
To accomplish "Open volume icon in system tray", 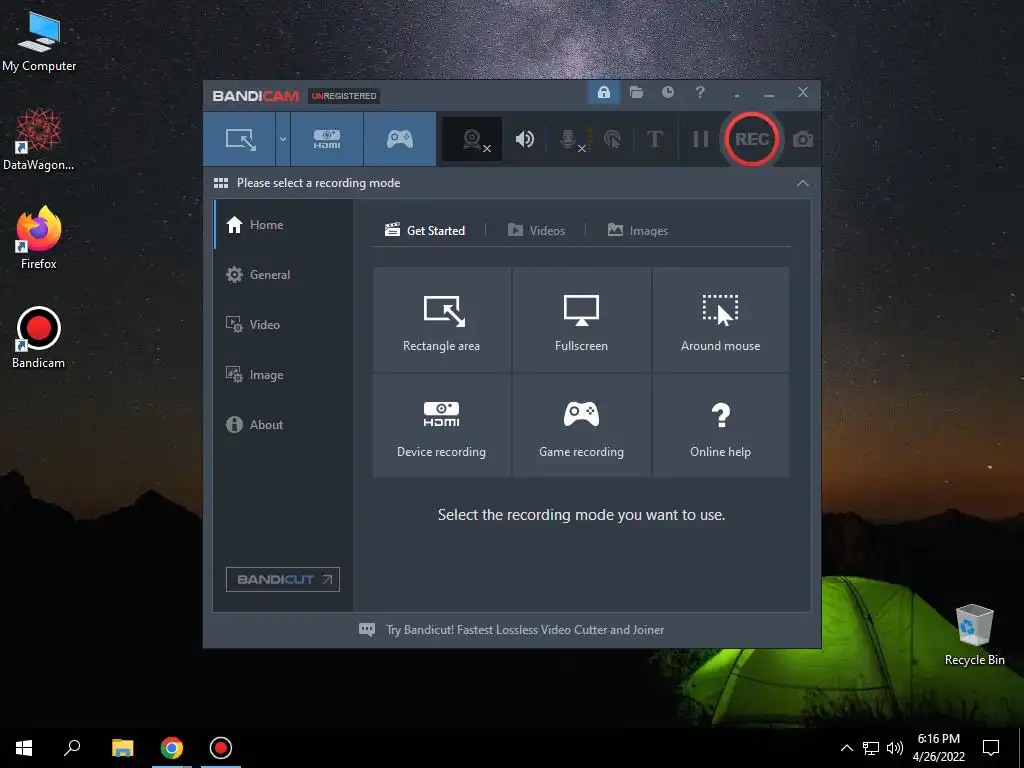I will point(895,748).
